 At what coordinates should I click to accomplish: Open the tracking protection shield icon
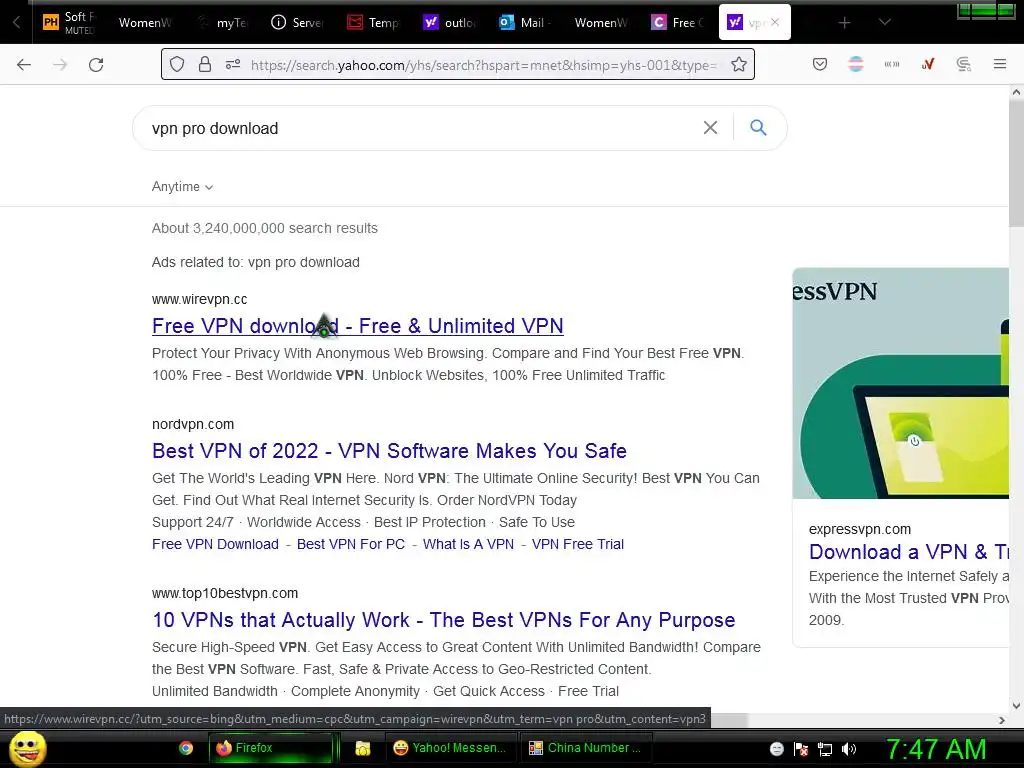(177, 64)
